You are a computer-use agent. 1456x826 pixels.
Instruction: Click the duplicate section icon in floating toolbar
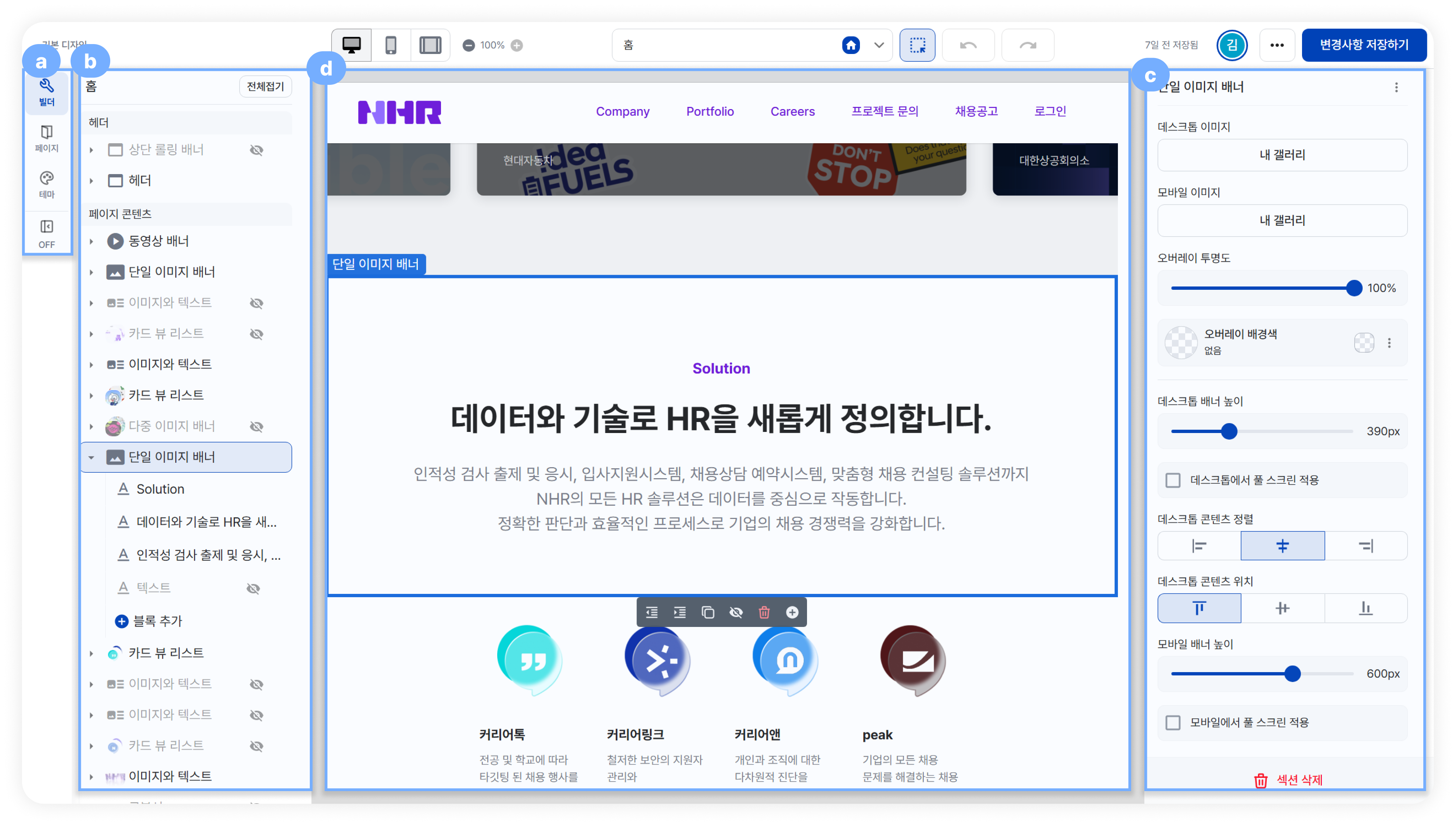707,612
